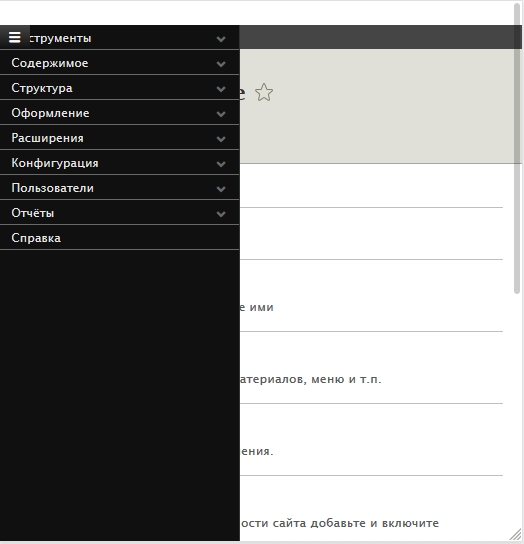Click the resize grip in corner
This screenshot has height=544, width=524.
coord(516,535)
